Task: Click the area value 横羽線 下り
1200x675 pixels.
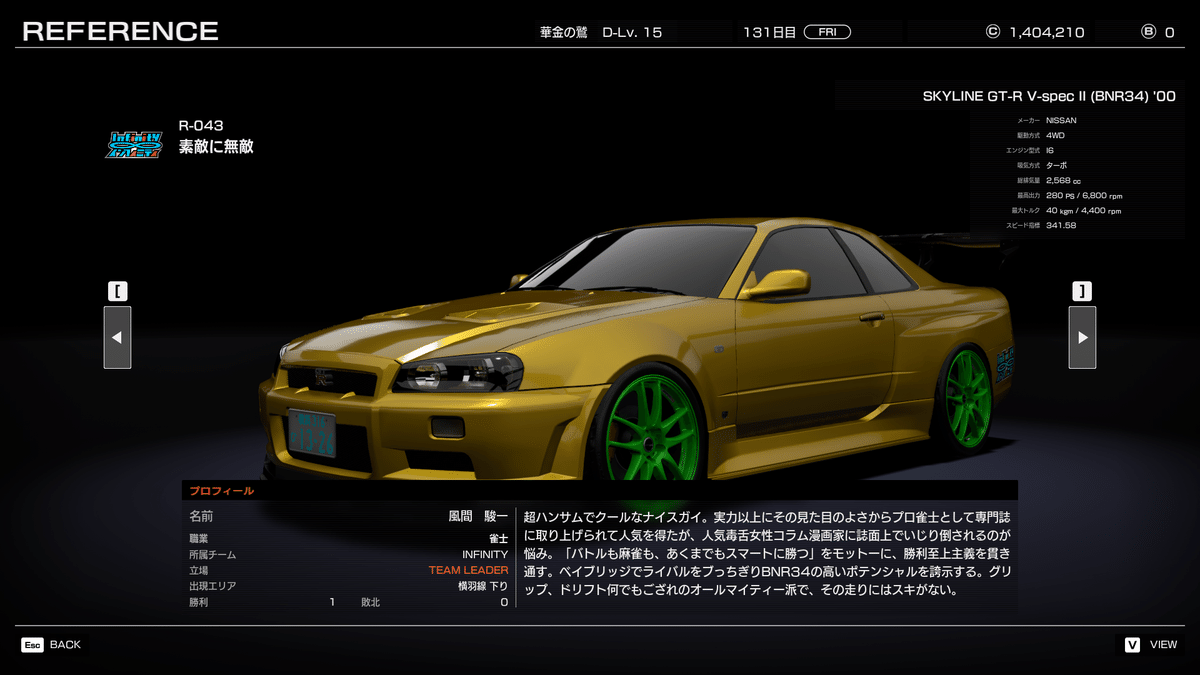Action: (483, 586)
